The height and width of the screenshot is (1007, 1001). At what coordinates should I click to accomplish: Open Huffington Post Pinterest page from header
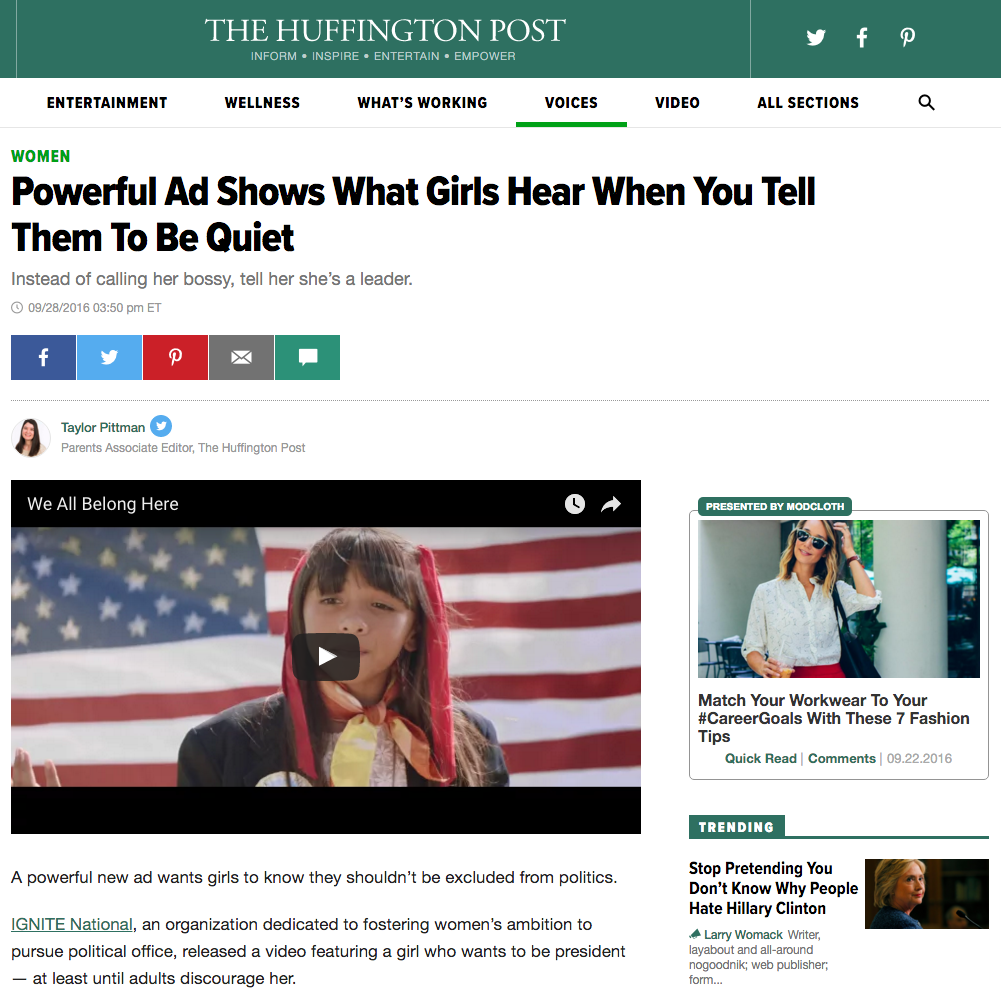[907, 37]
